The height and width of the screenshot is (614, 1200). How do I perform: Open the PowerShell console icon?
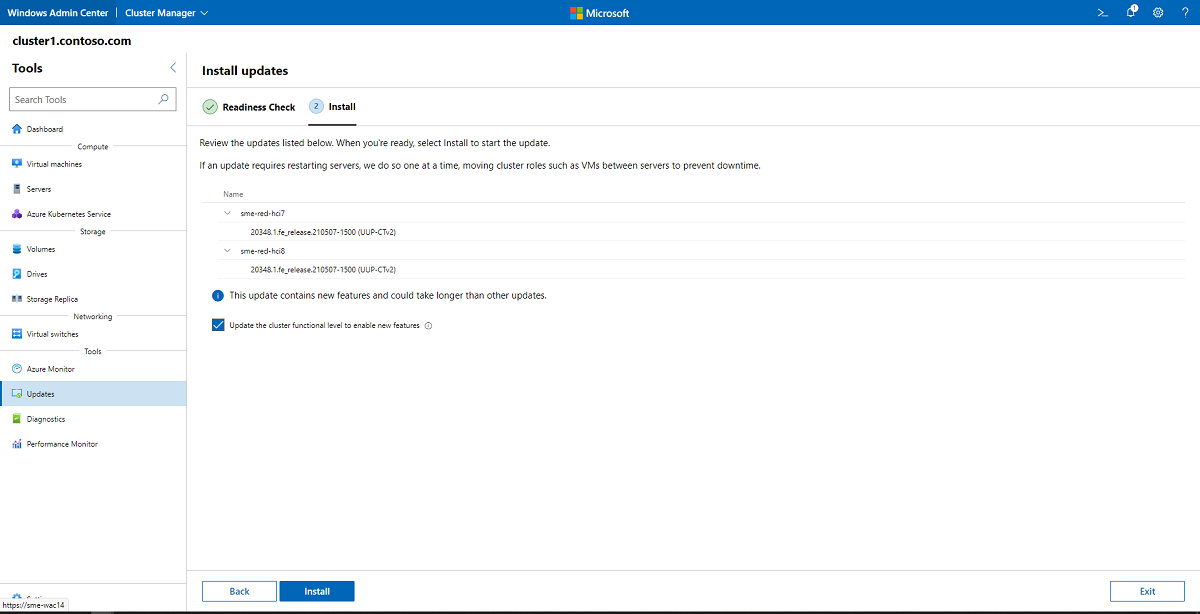pos(1102,12)
